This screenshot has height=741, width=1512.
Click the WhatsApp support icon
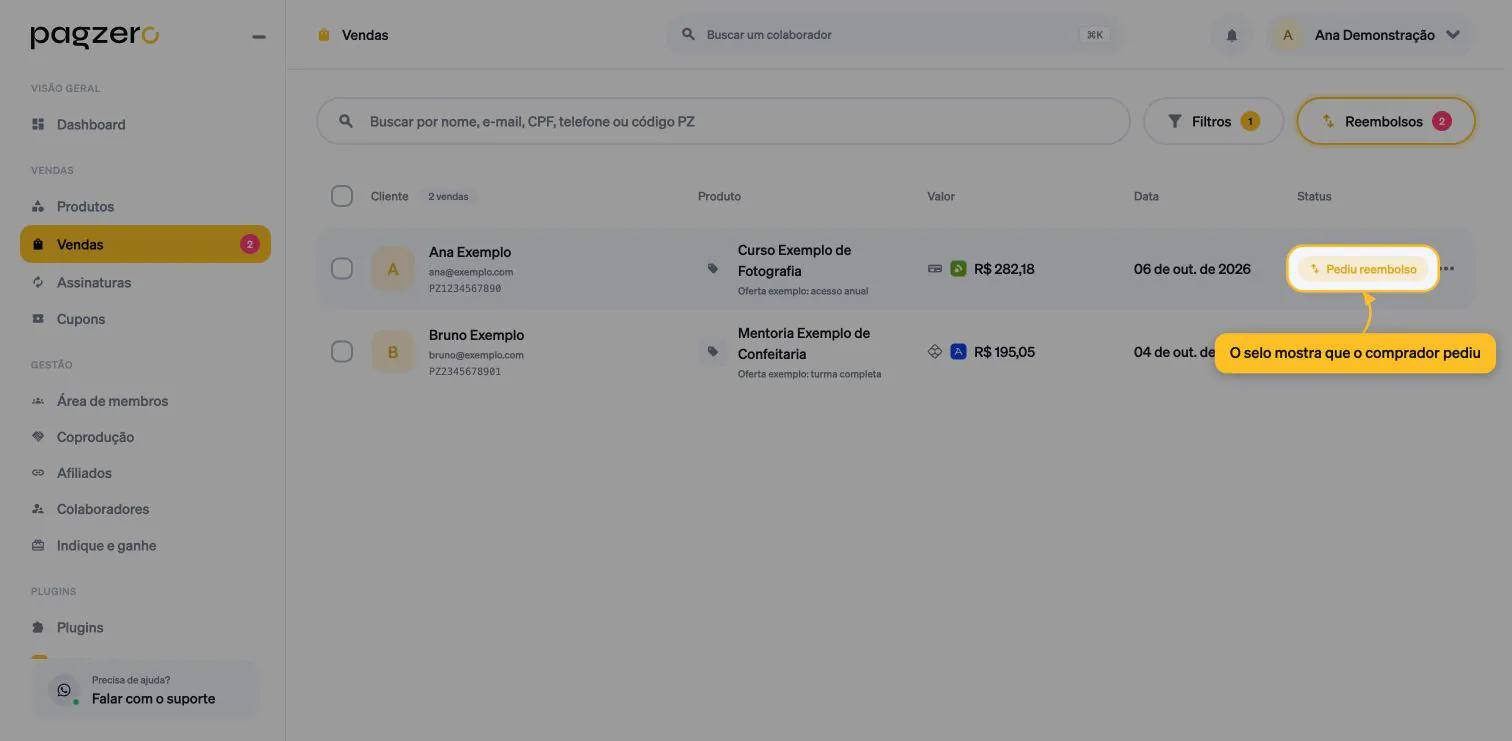coord(65,690)
